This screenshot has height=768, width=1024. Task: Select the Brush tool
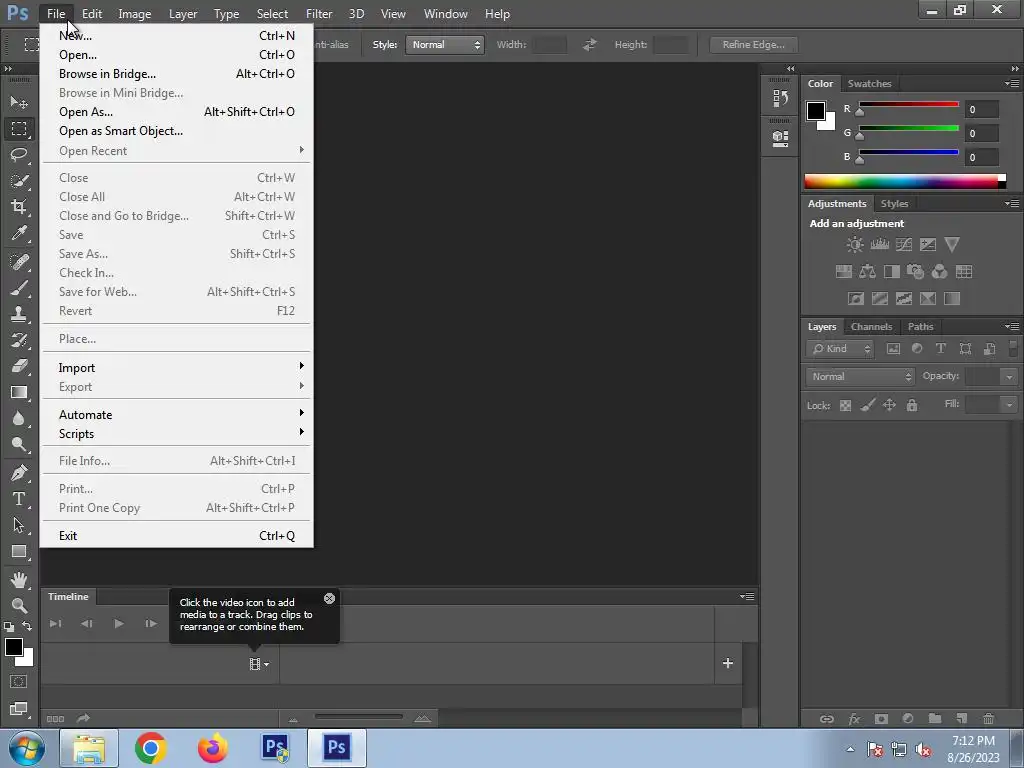[19, 288]
